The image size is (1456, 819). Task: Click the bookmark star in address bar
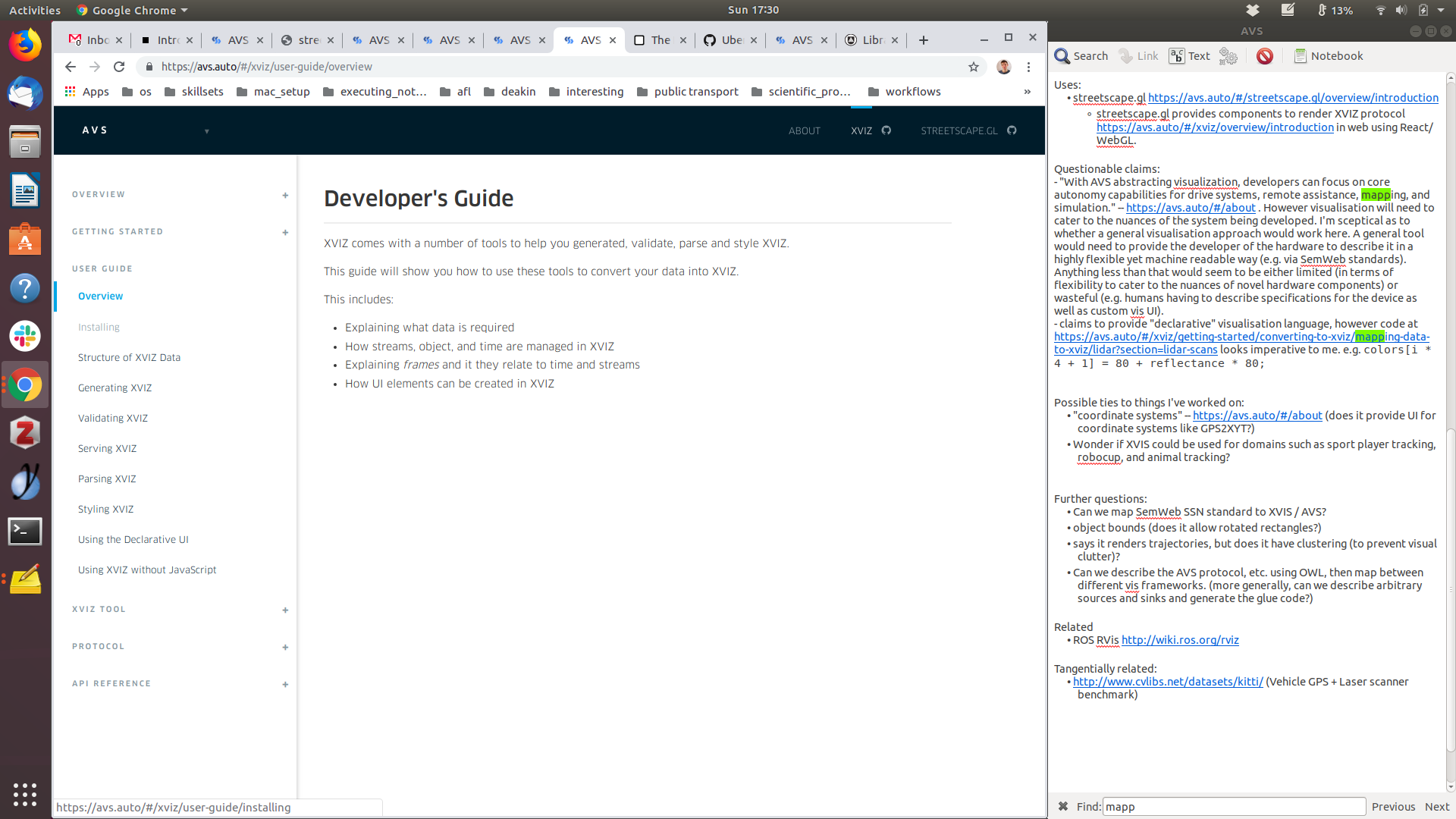click(x=974, y=67)
